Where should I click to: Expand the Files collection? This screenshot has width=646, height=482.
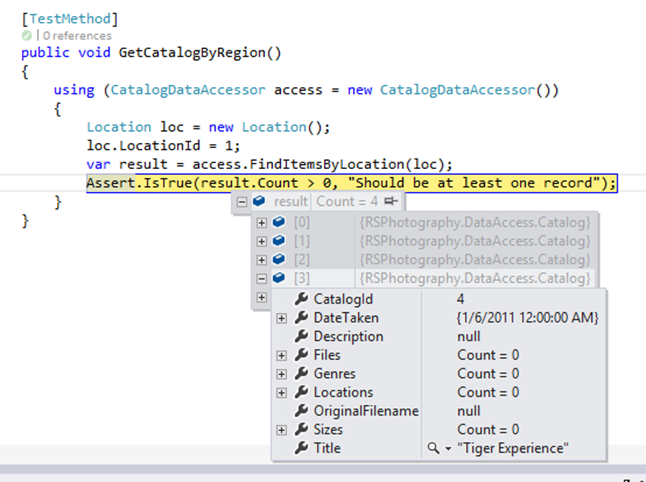coord(282,355)
